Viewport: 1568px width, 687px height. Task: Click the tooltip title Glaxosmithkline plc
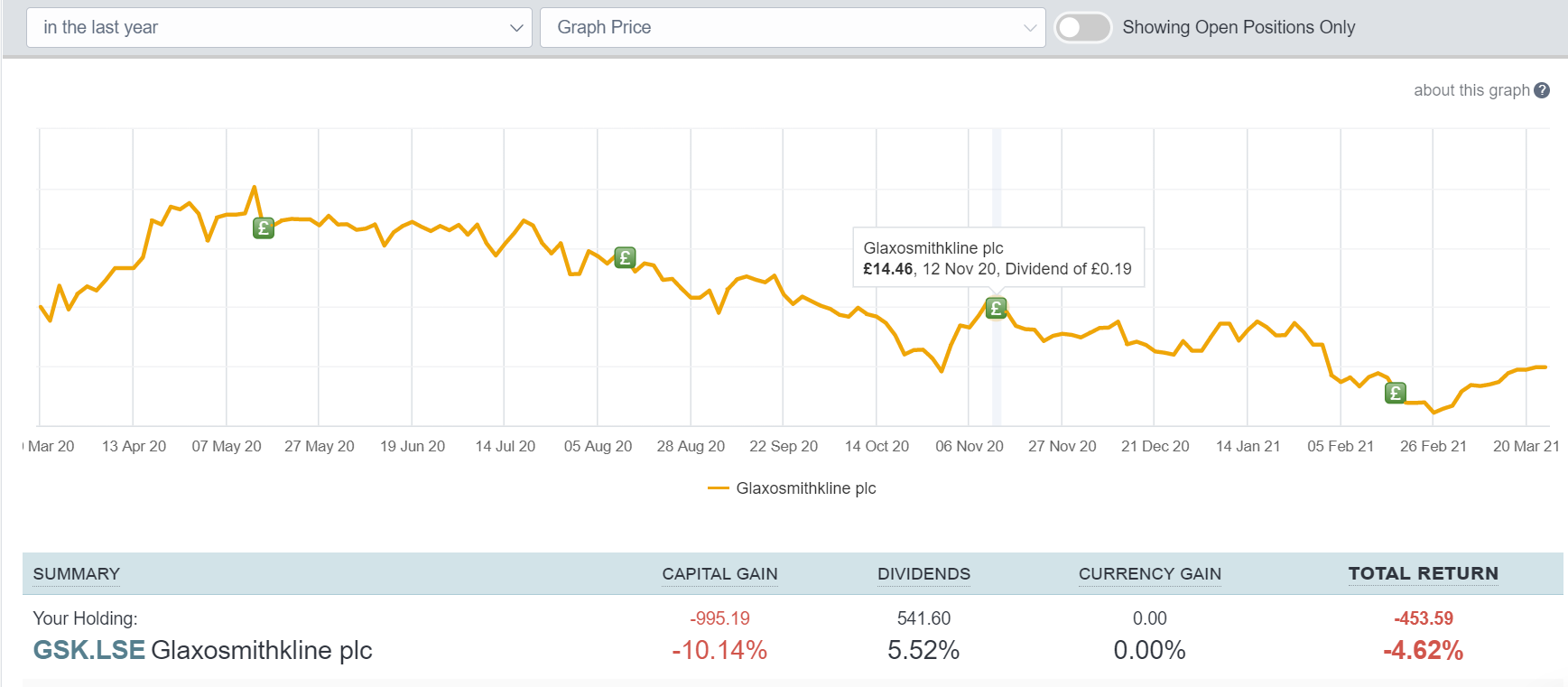click(x=933, y=248)
